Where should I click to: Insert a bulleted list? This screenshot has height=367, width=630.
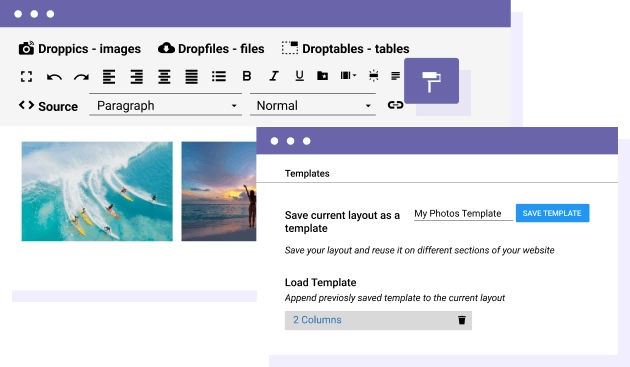(x=219, y=76)
